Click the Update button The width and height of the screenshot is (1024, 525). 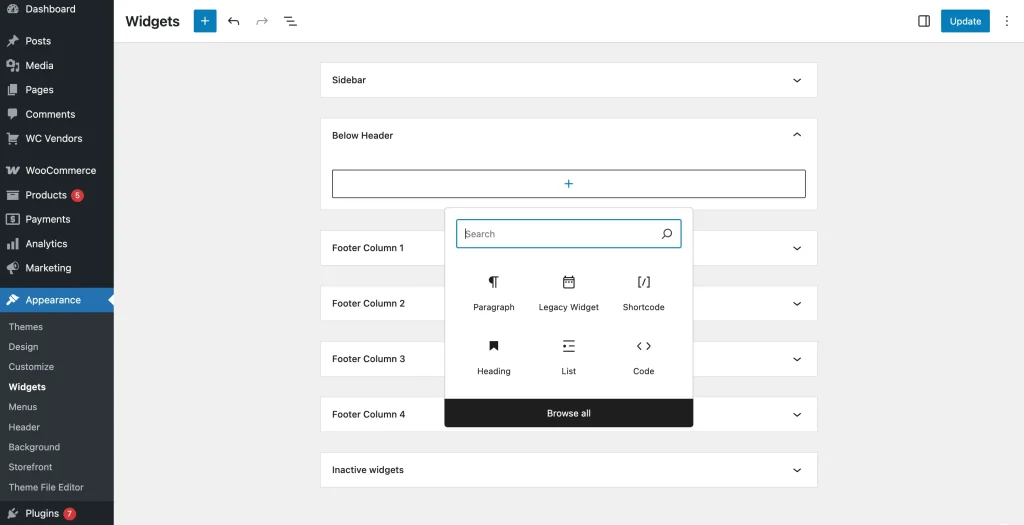tap(965, 21)
